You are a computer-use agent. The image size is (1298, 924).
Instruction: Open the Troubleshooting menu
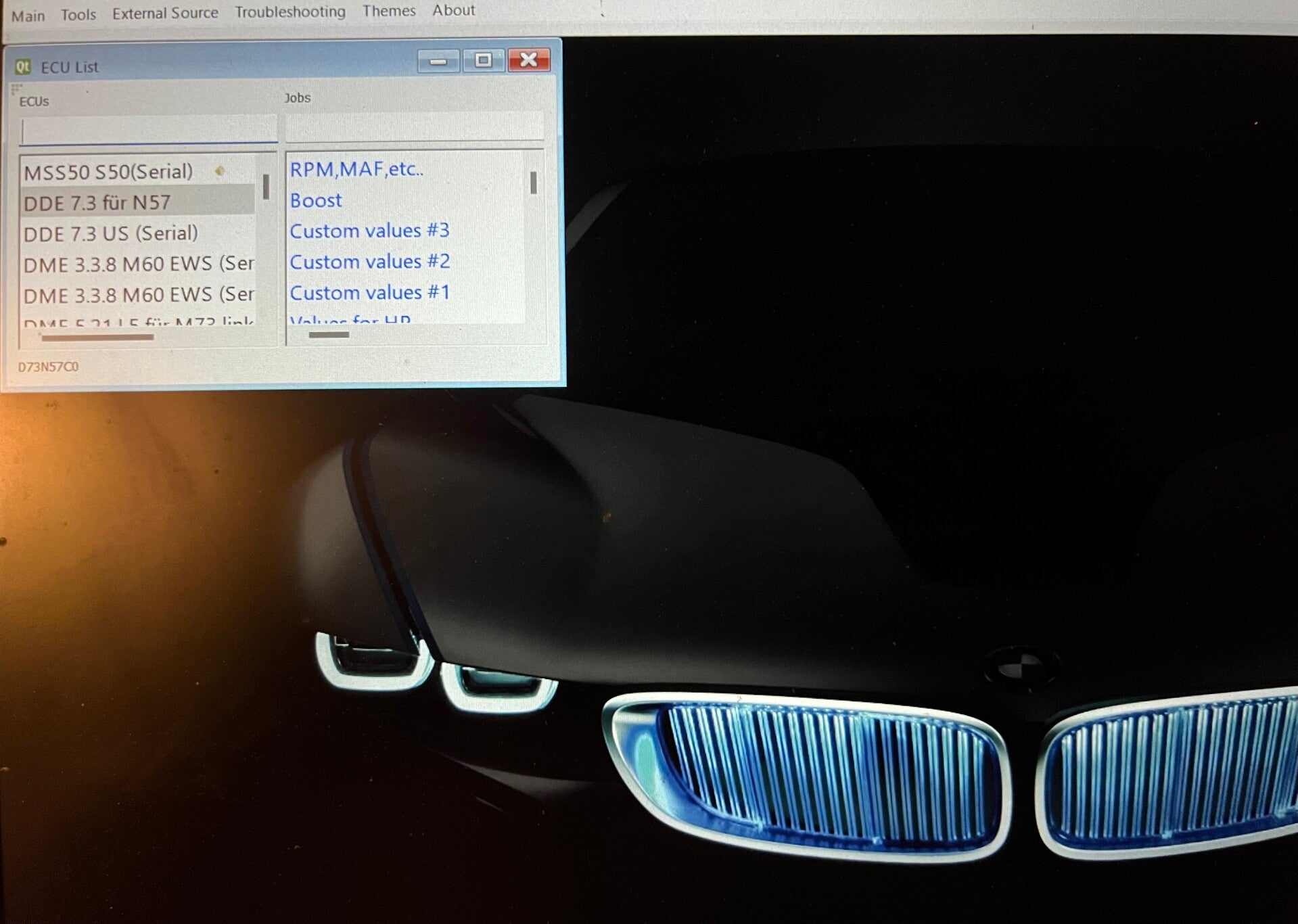click(290, 11)
